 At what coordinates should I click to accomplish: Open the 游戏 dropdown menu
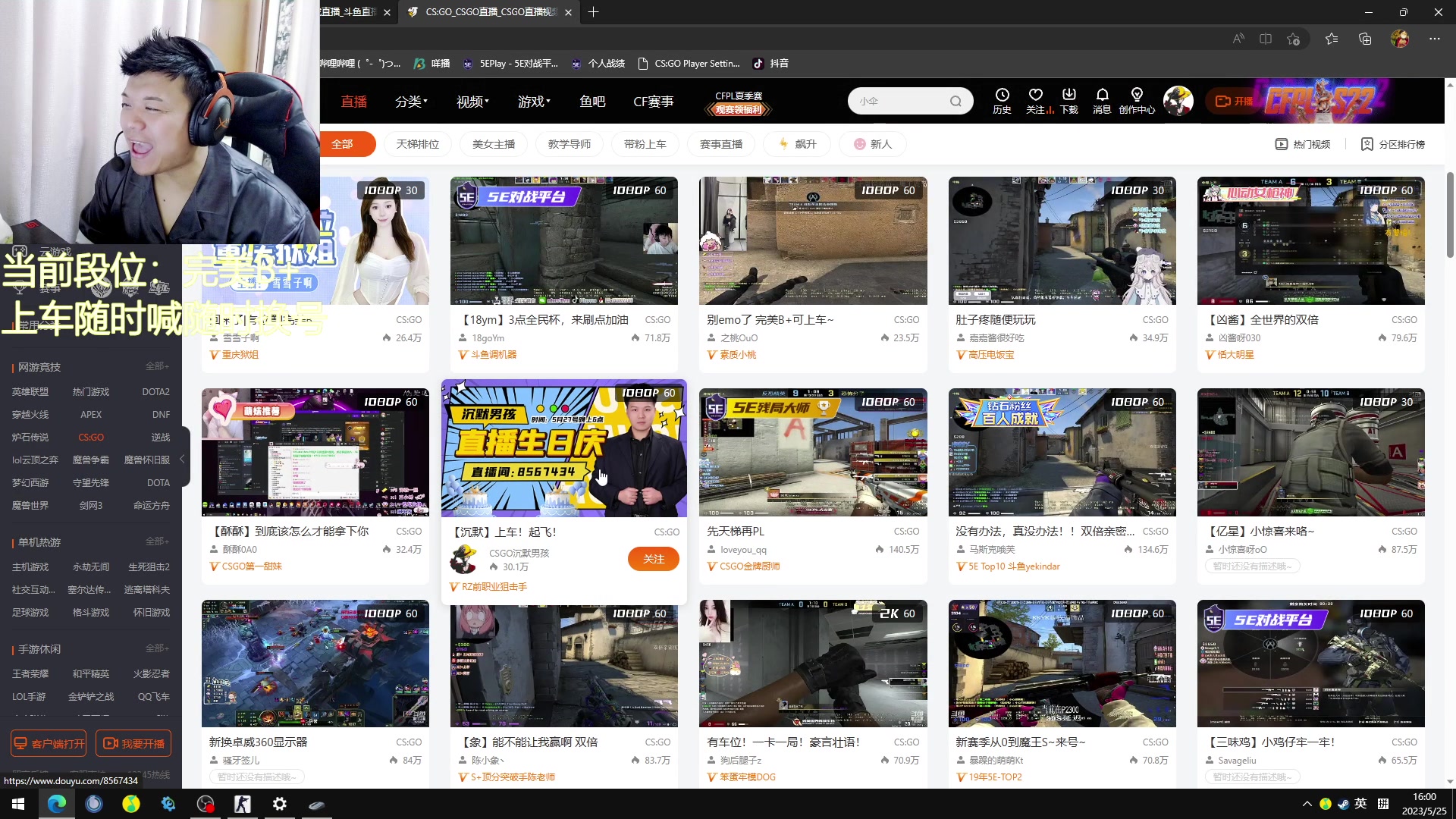pyautogui.click(x=534, y=101)
